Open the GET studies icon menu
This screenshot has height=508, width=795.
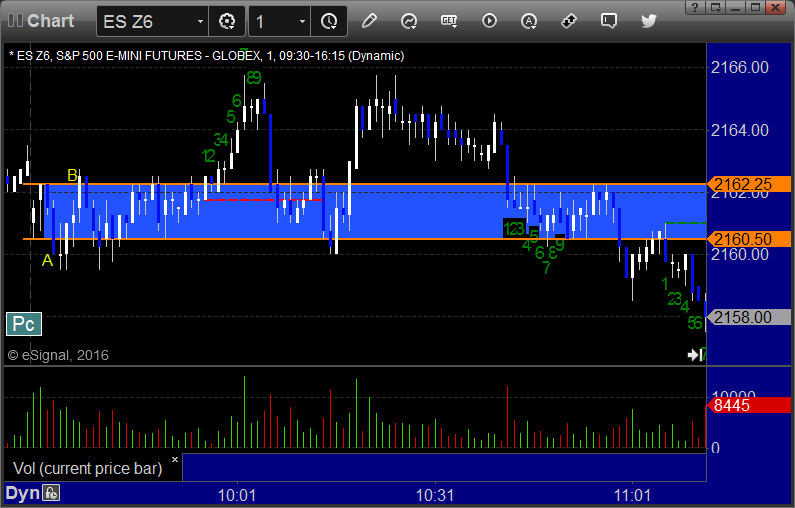449,21
